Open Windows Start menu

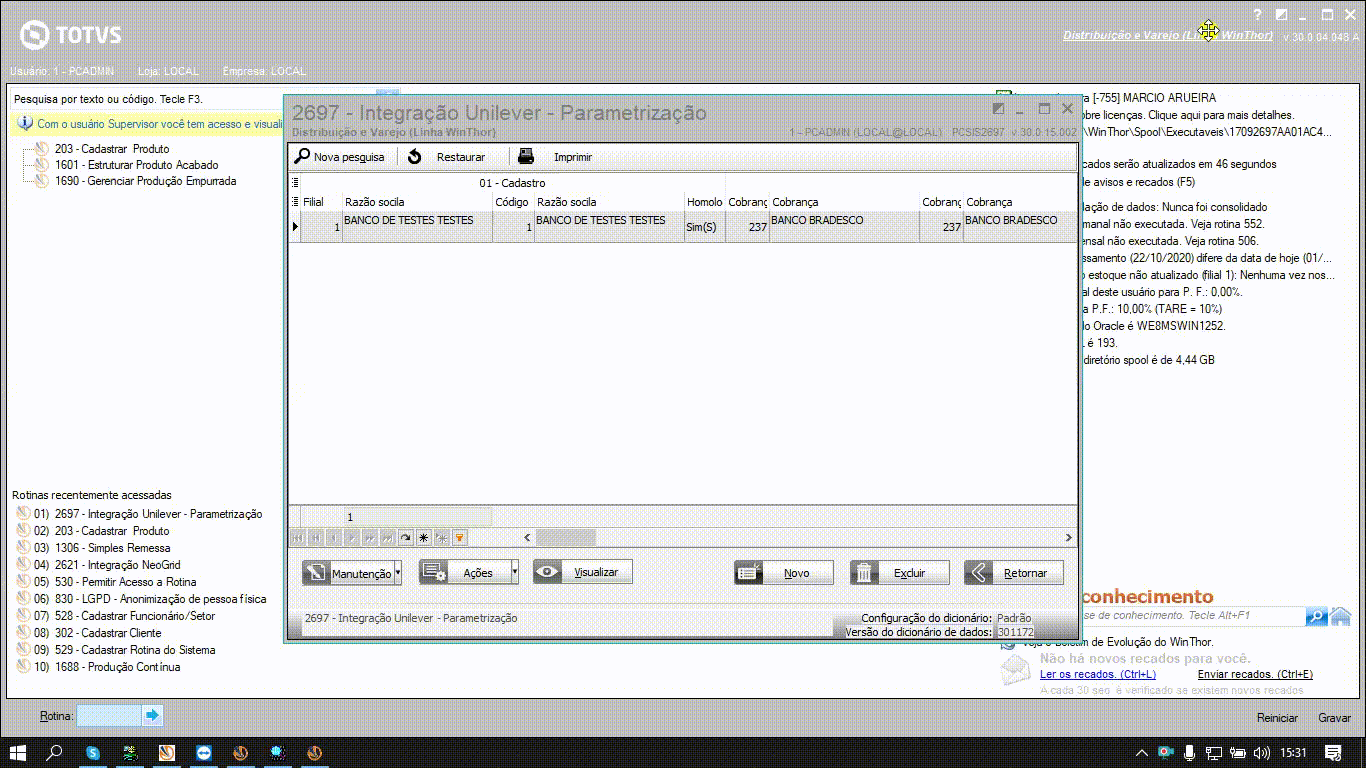18,752
